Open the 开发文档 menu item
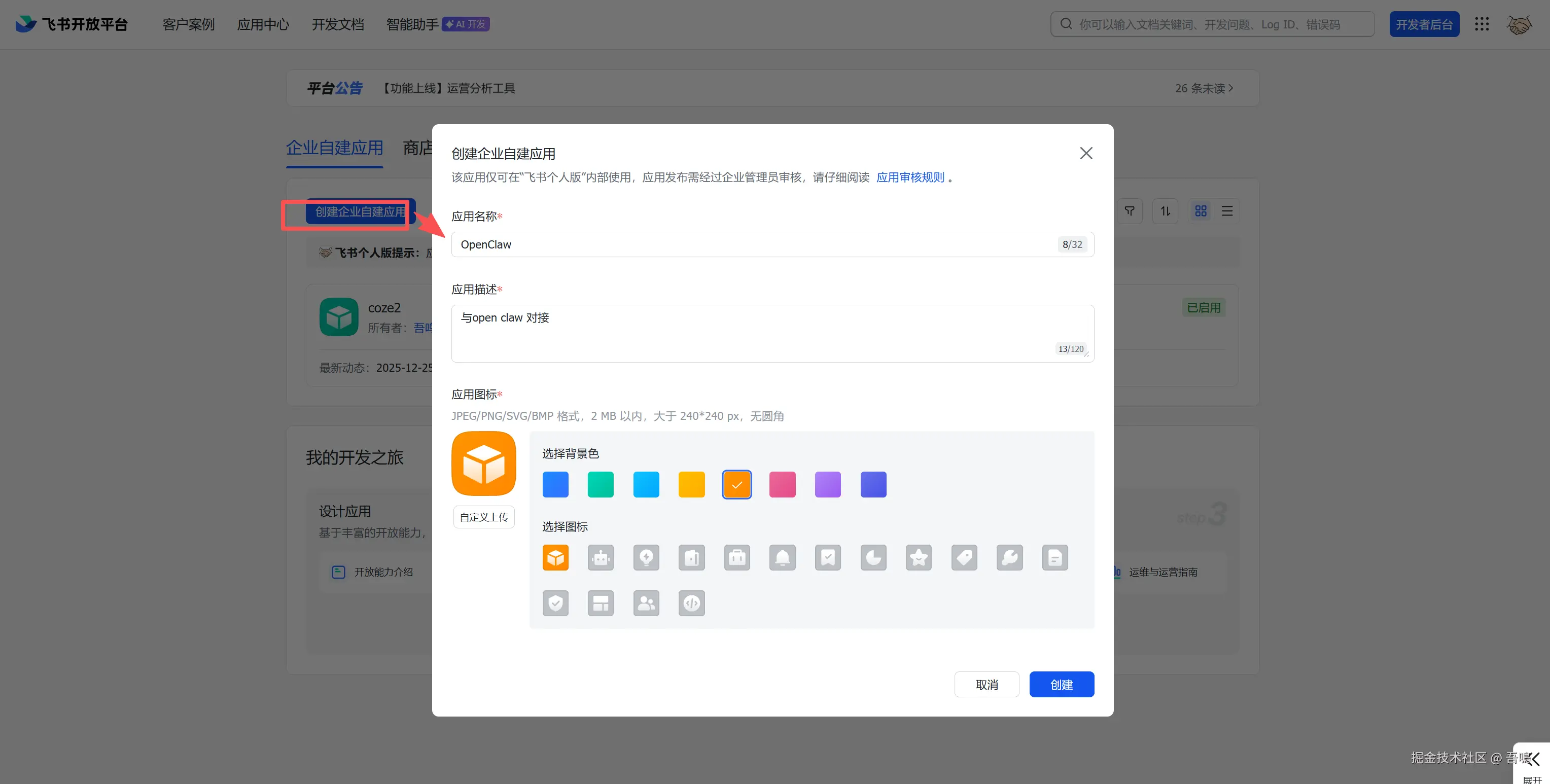Image resolution: width=1550 pixels, height=784 pixels. (338, 25)
